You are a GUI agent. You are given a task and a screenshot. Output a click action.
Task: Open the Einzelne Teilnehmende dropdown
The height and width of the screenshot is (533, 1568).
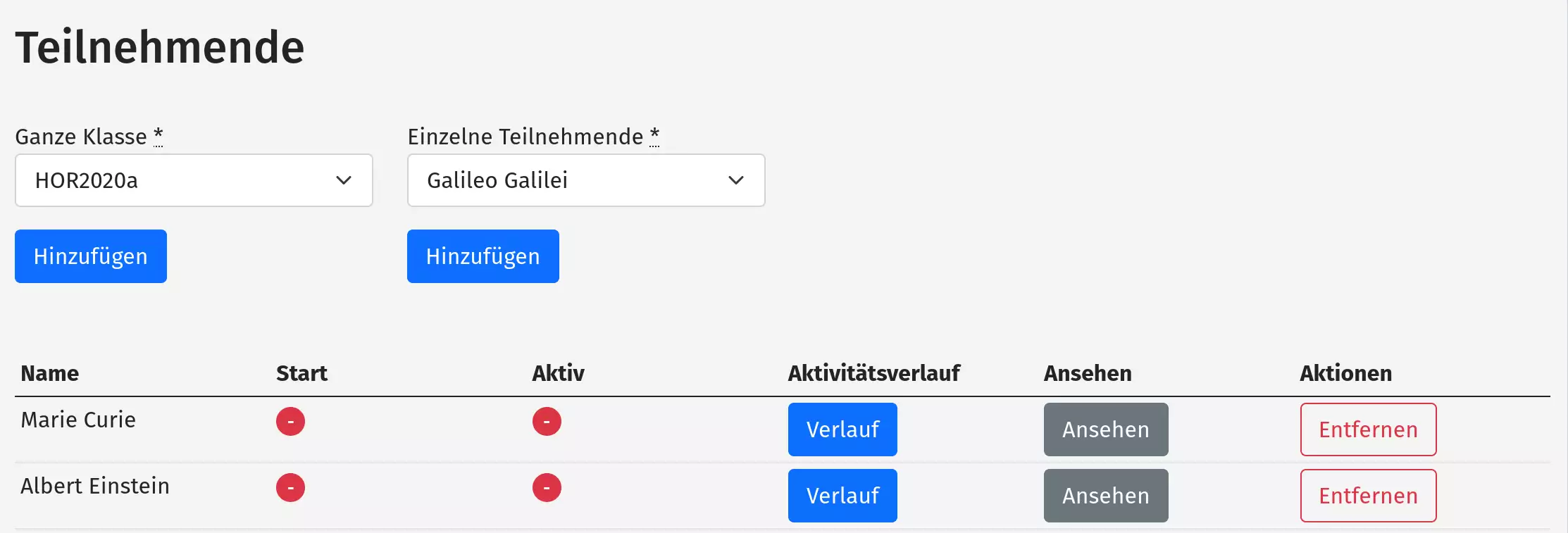[585, 180]
